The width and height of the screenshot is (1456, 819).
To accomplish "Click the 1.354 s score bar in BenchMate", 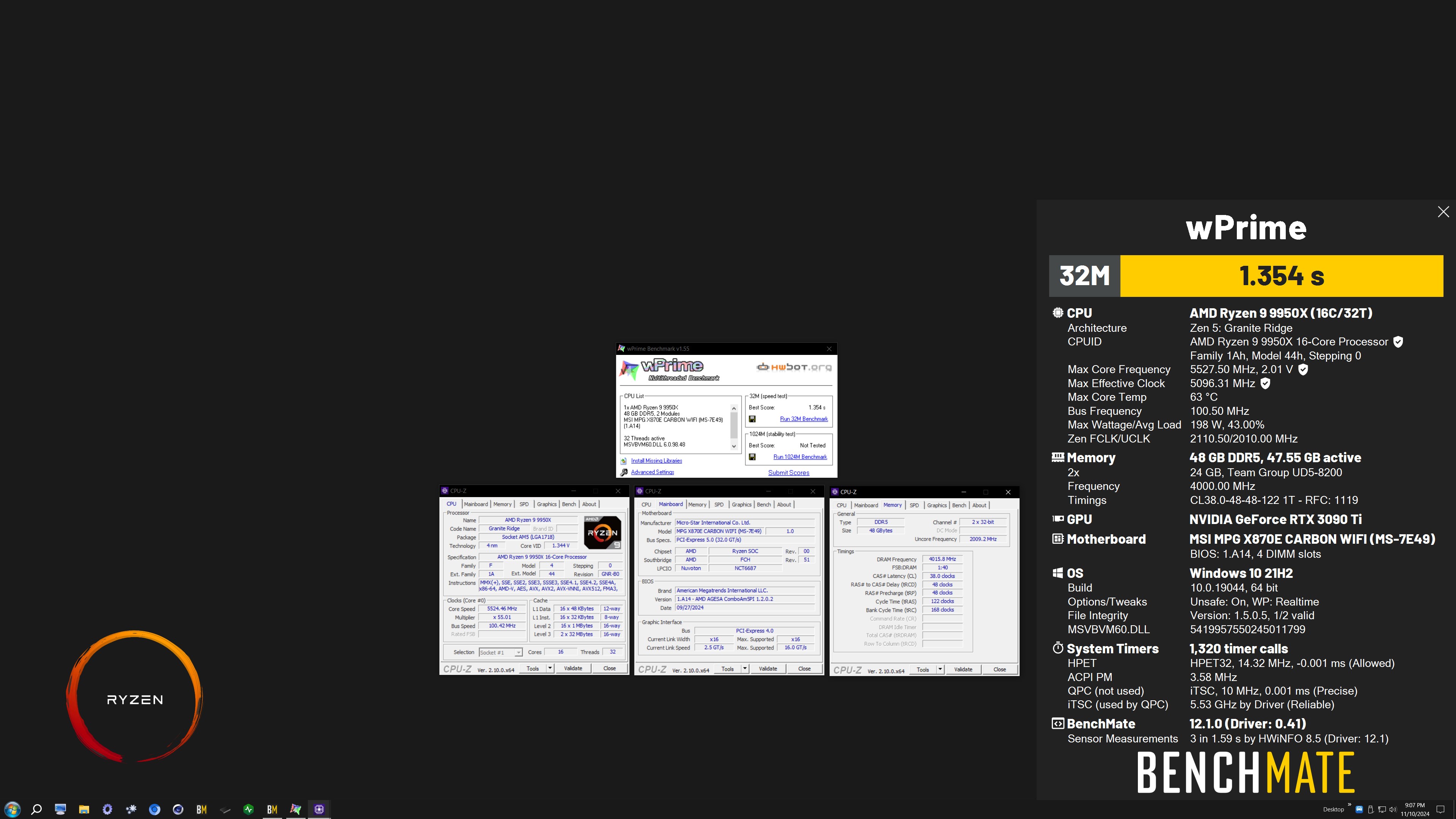I will pyautogui.click(x=1281, y=276).
